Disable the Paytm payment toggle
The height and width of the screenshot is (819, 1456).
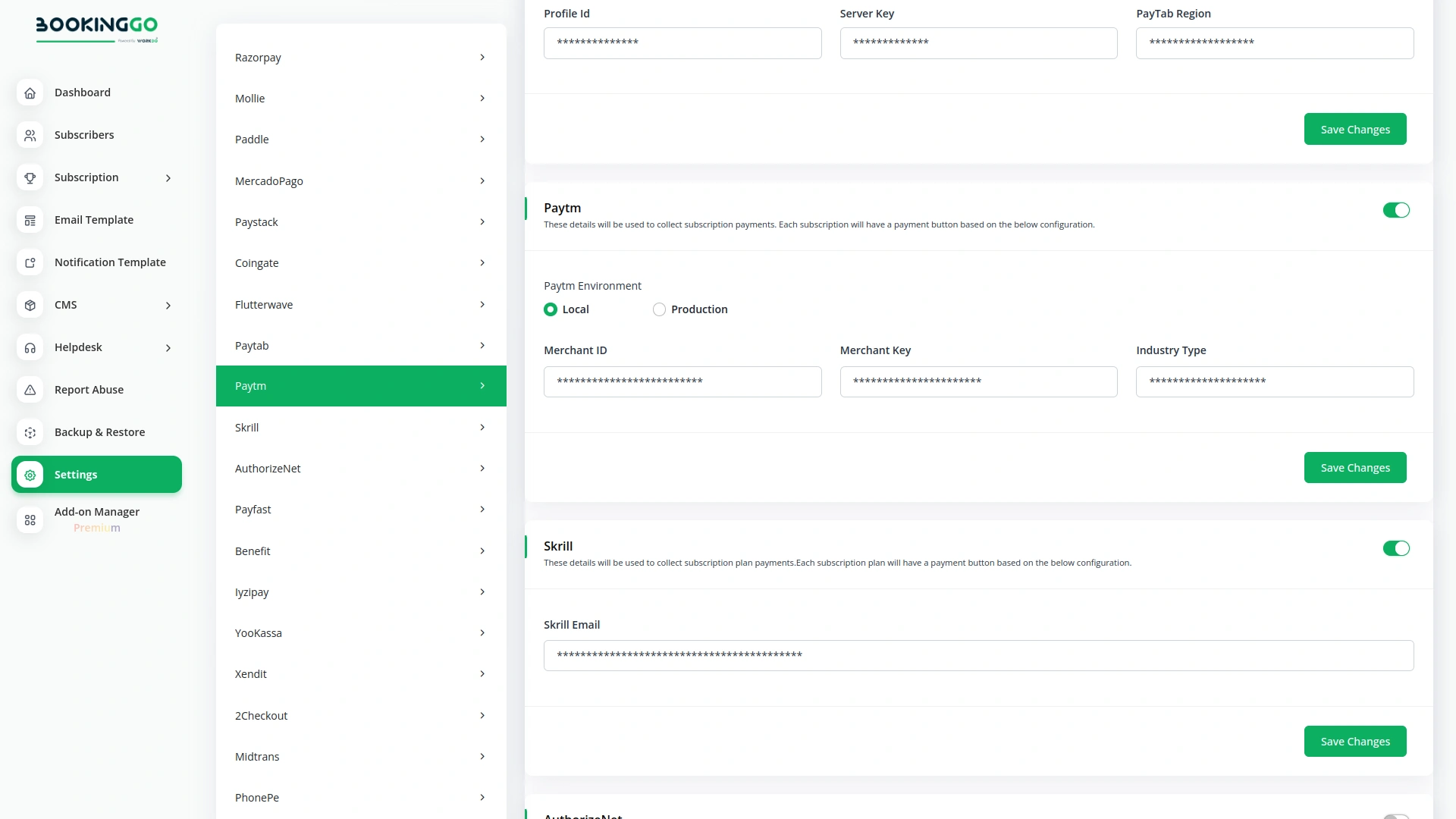pos(1395,210)
